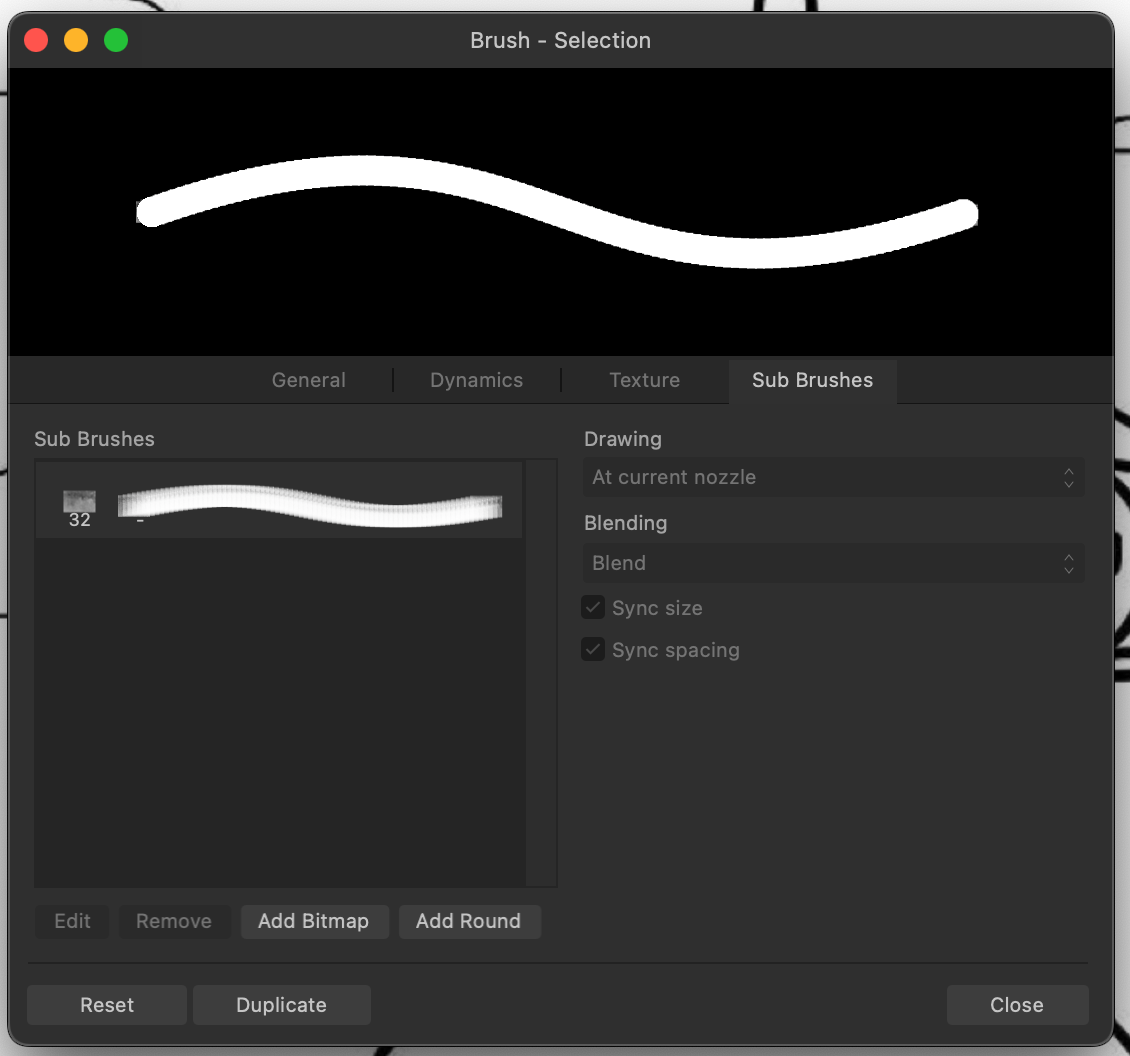
Task: Open the Drawing dropdown "At current nozzle"
Action: 834,477
